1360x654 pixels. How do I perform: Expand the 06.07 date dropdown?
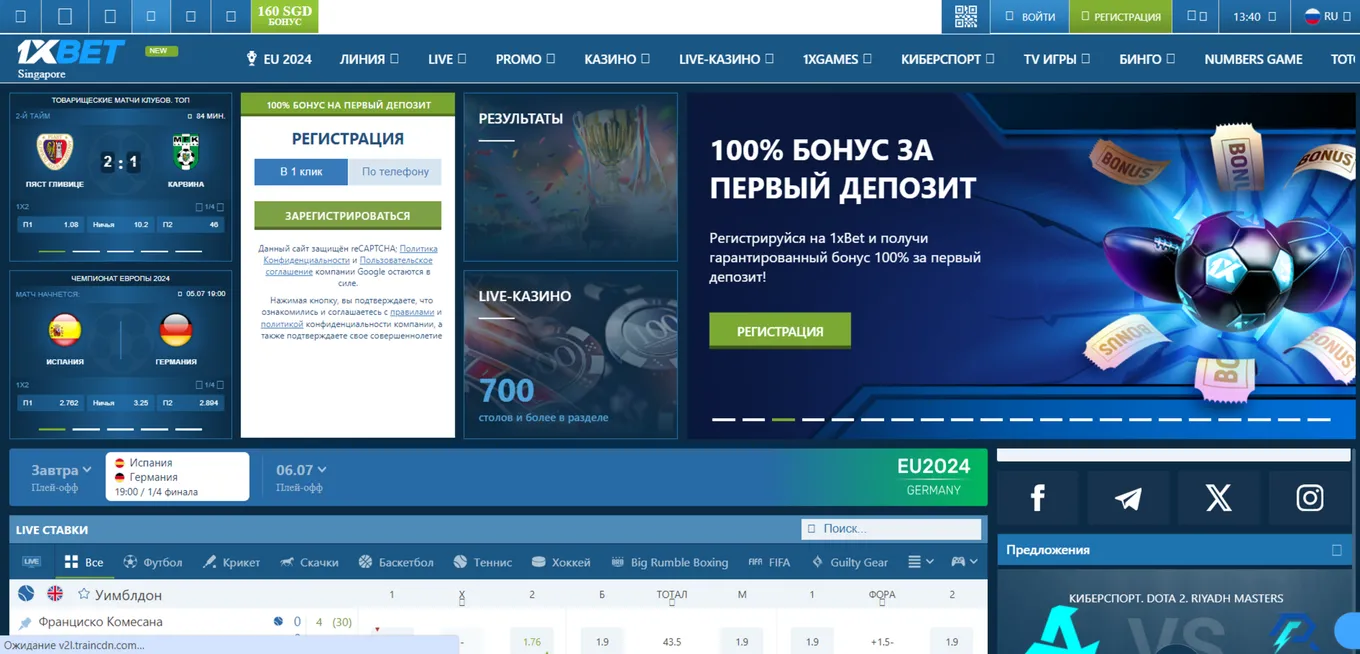point(301,470)
